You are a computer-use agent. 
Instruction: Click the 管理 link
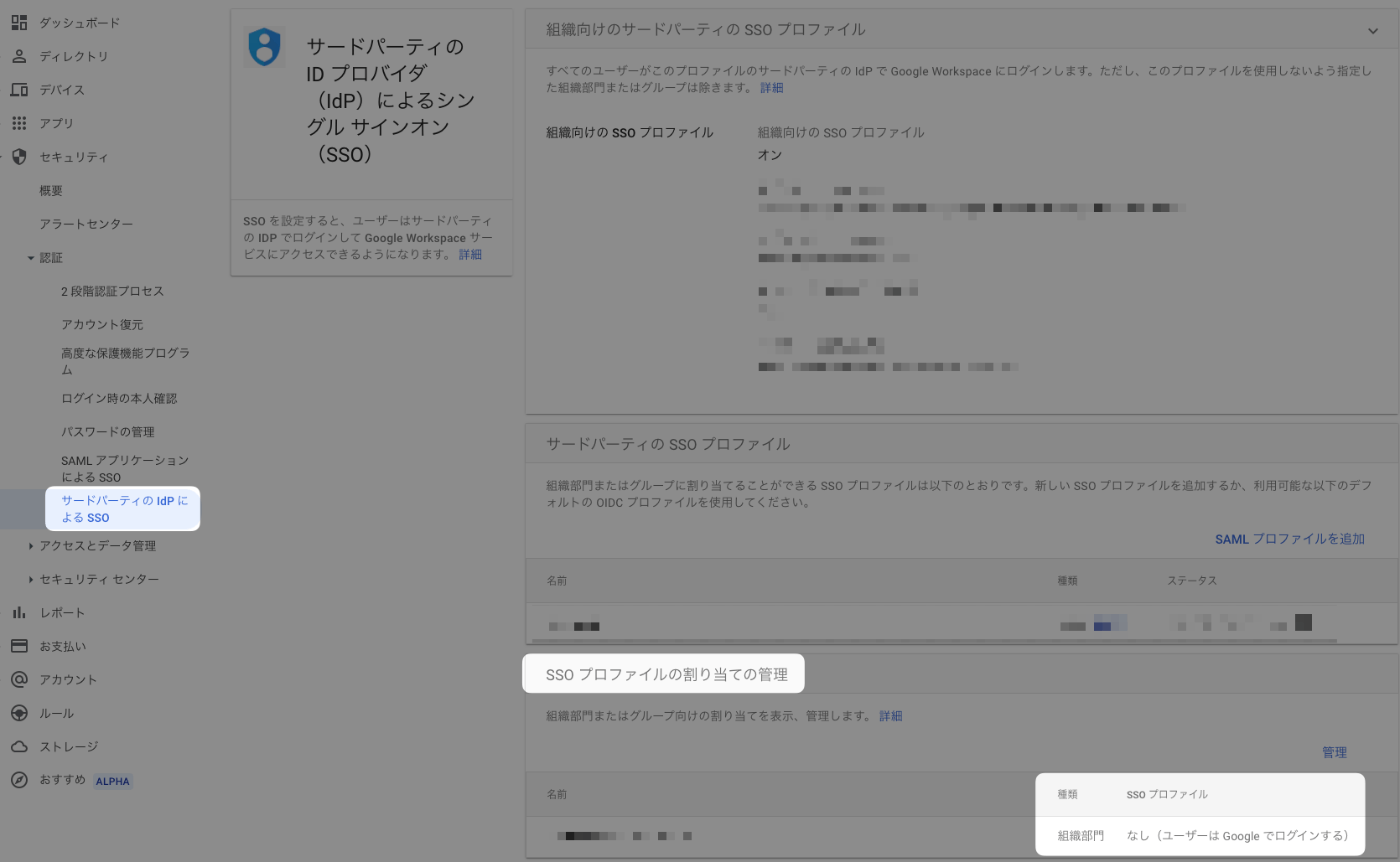1334,752
